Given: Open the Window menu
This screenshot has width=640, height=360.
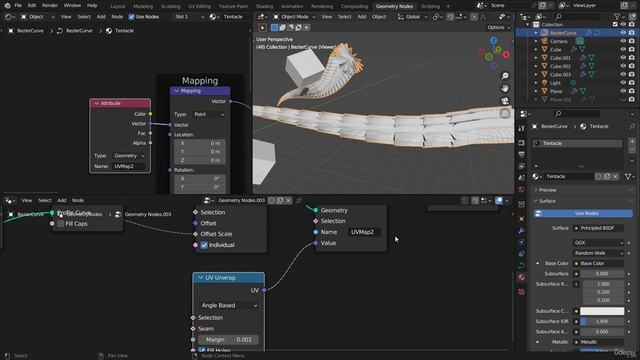Looking at the screenshot, I should point(72,6).
